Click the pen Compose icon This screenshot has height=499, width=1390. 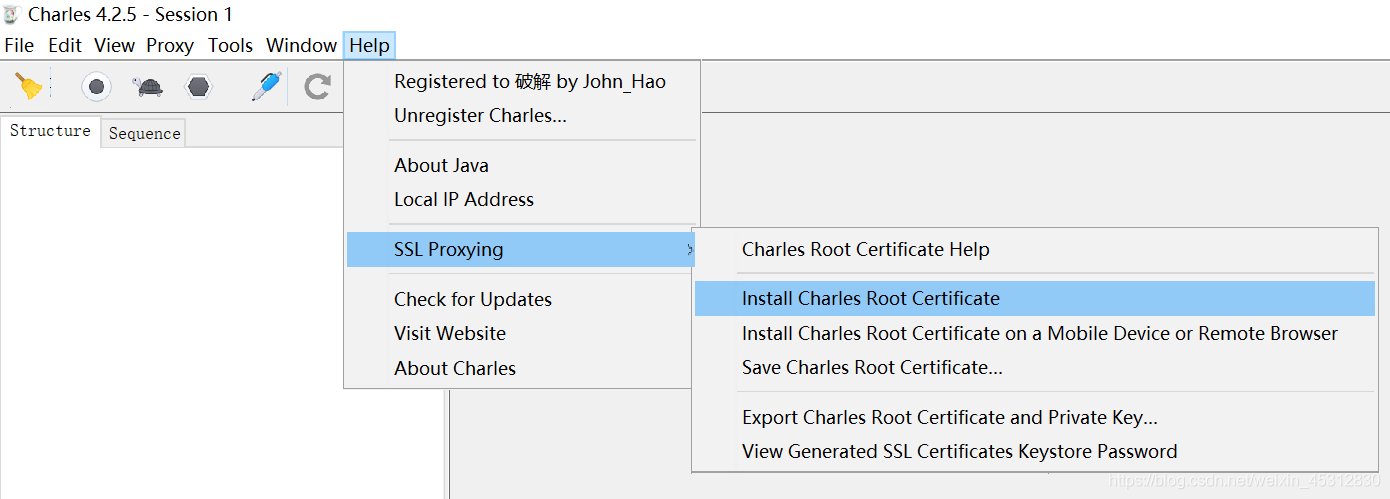coord(266,87)
